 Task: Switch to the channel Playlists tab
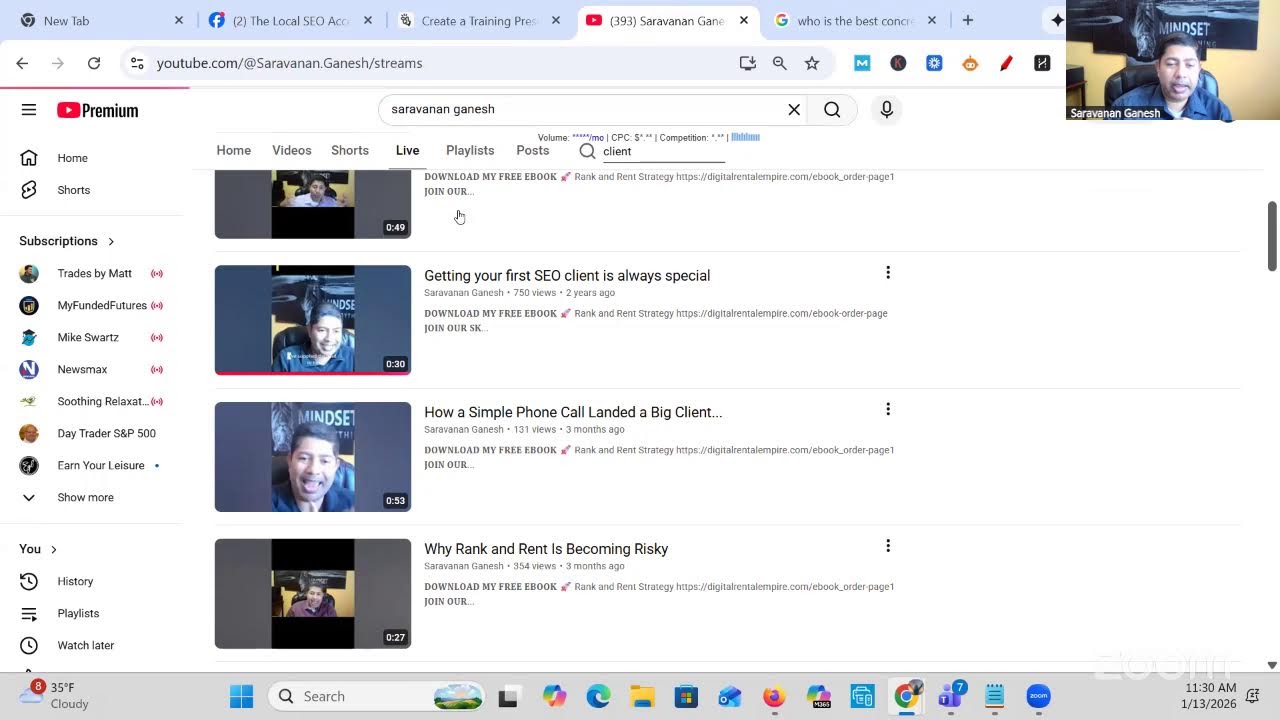(x=470, y=150)
